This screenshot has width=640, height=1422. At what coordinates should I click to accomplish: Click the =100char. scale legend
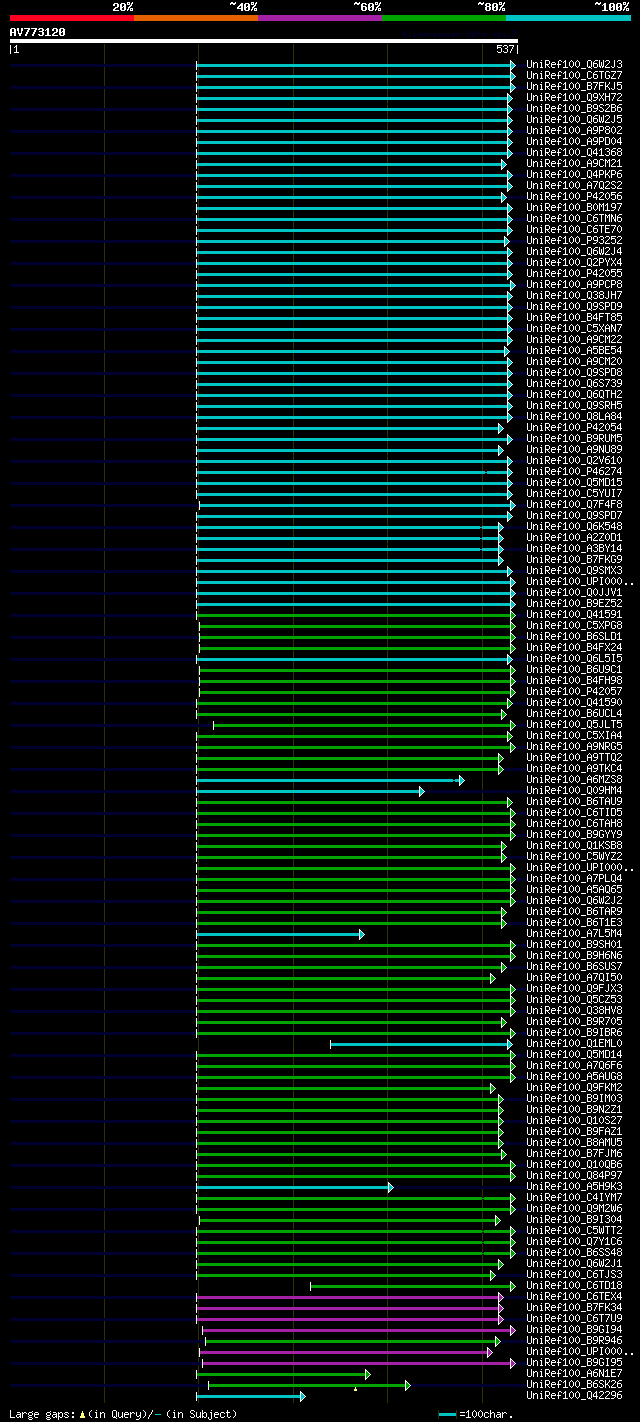click(478, 1414)
